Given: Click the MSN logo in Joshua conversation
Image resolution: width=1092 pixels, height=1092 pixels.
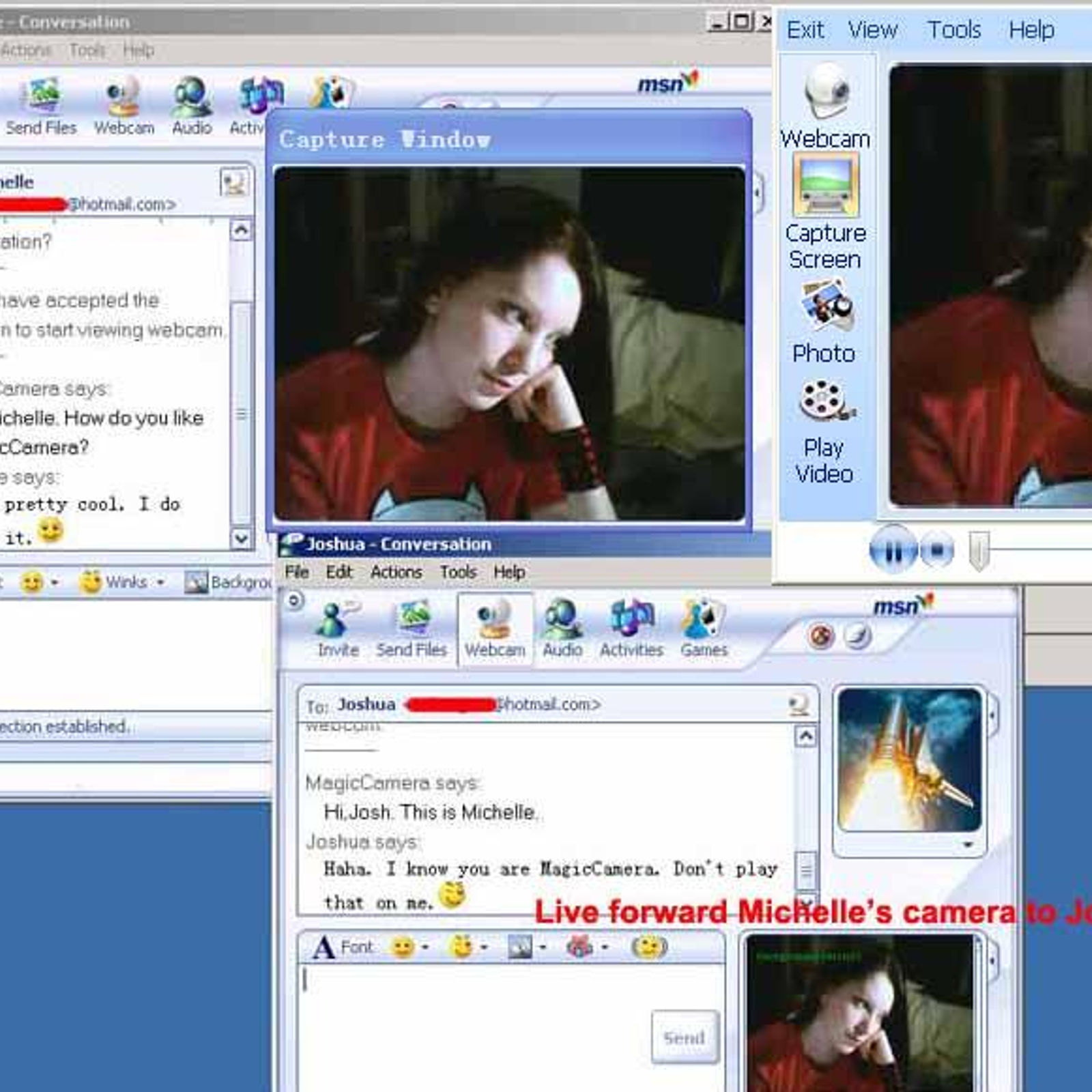Looking at the screenshot, I should [903, 605].
